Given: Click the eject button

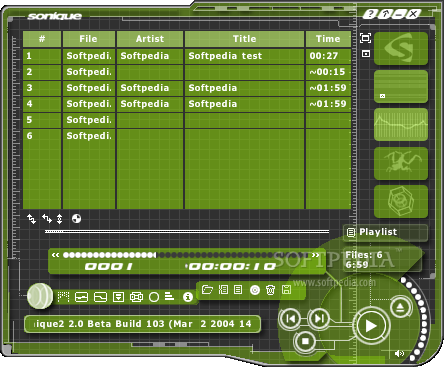Looking at the screenshot, I should coord(400,307).
